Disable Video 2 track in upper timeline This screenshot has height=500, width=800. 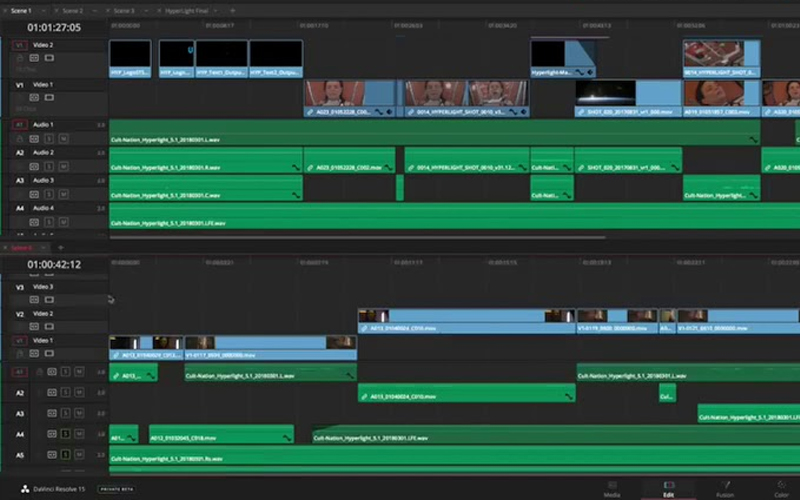click(49, 58)
